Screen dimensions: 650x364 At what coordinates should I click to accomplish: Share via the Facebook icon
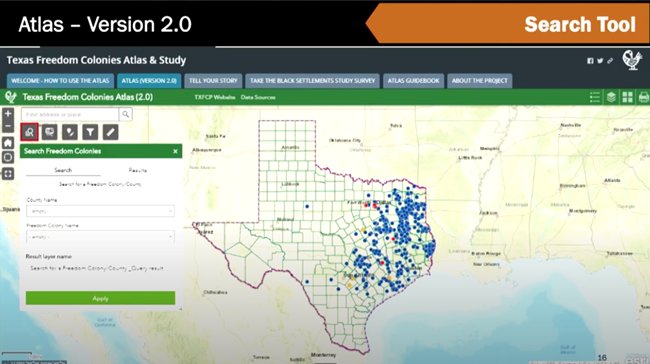point(590,61)
